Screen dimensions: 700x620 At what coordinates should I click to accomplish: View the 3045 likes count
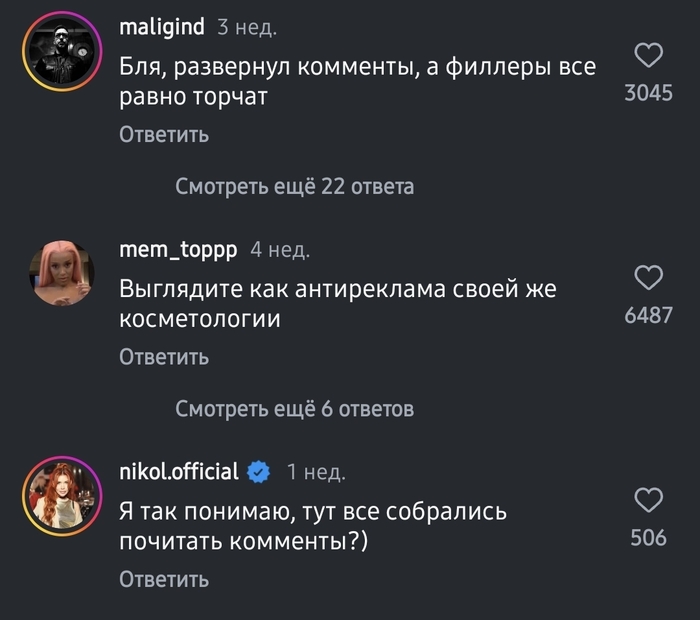(x=648, y=93)
